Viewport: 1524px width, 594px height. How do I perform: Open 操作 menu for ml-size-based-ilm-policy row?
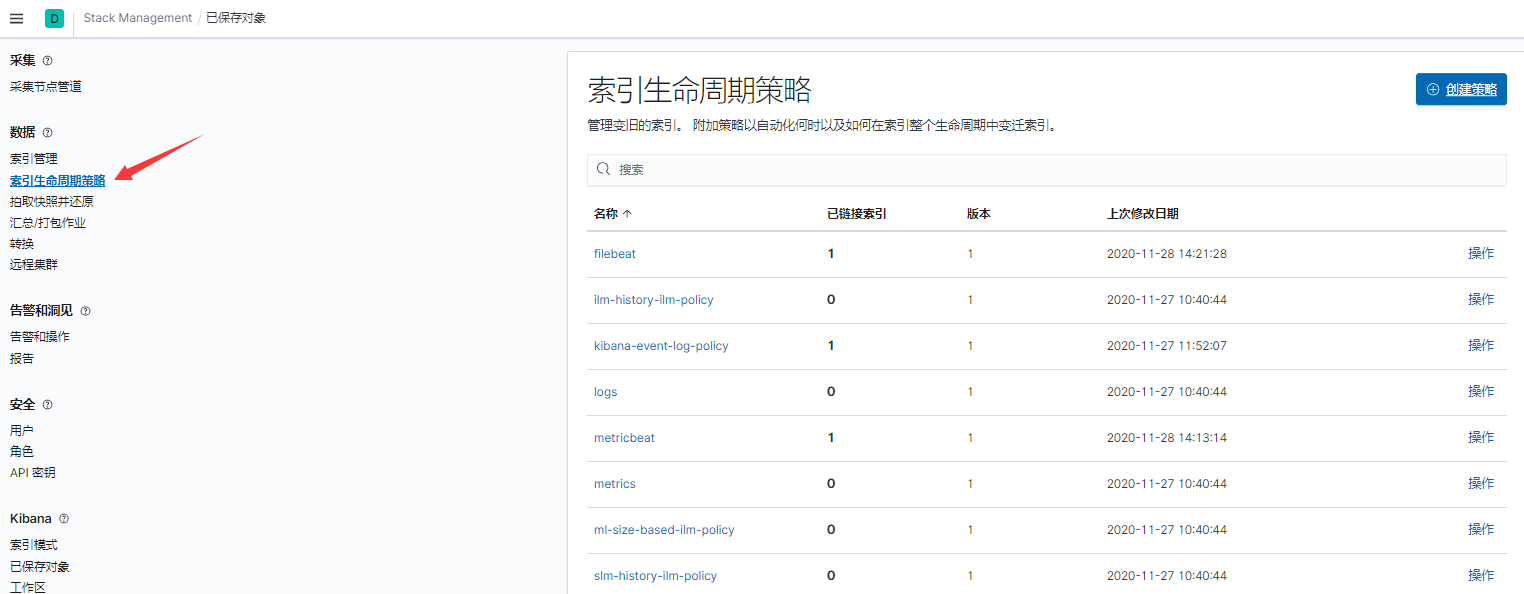pos(1481,530)
